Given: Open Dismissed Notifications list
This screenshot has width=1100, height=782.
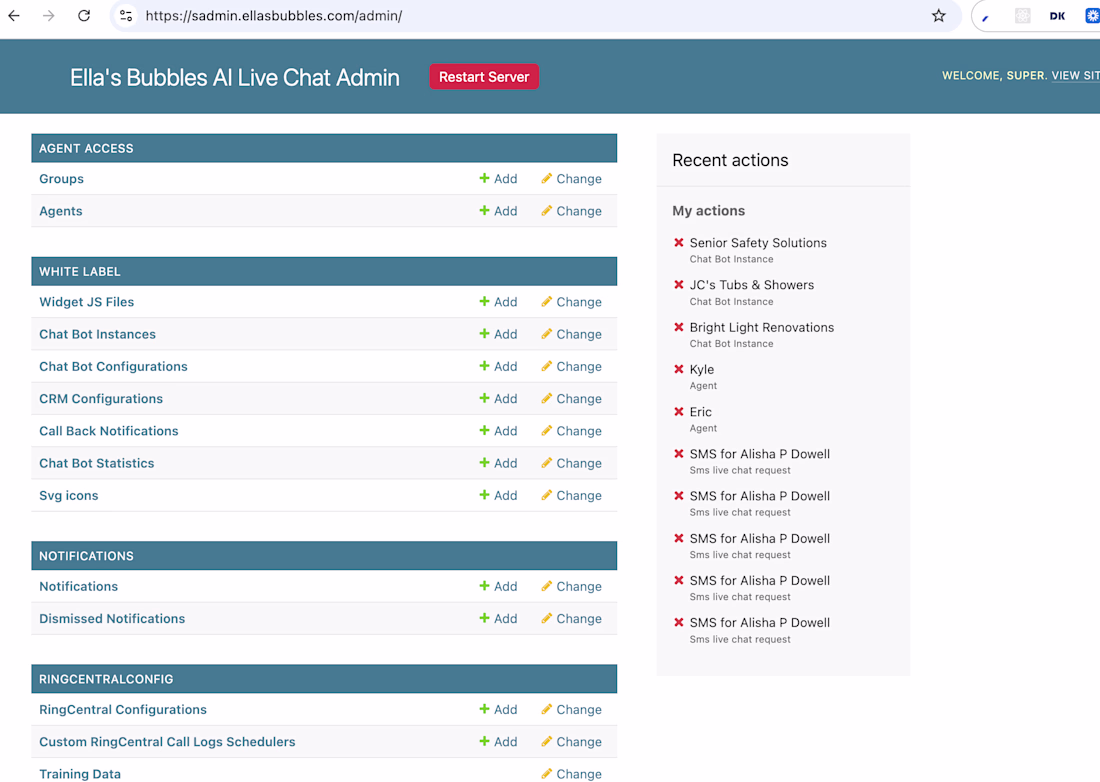Looking at the screenshot, I should (112, 619).
